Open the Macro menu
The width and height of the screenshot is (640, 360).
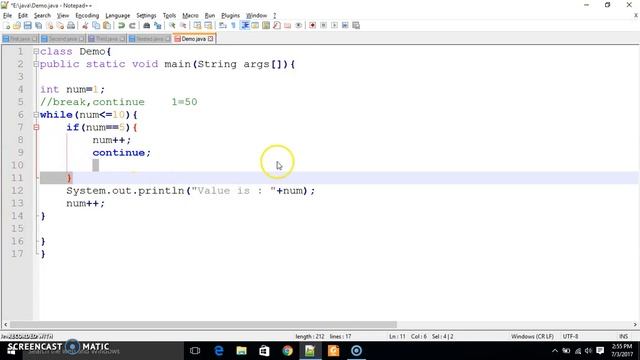pos(190,16)
